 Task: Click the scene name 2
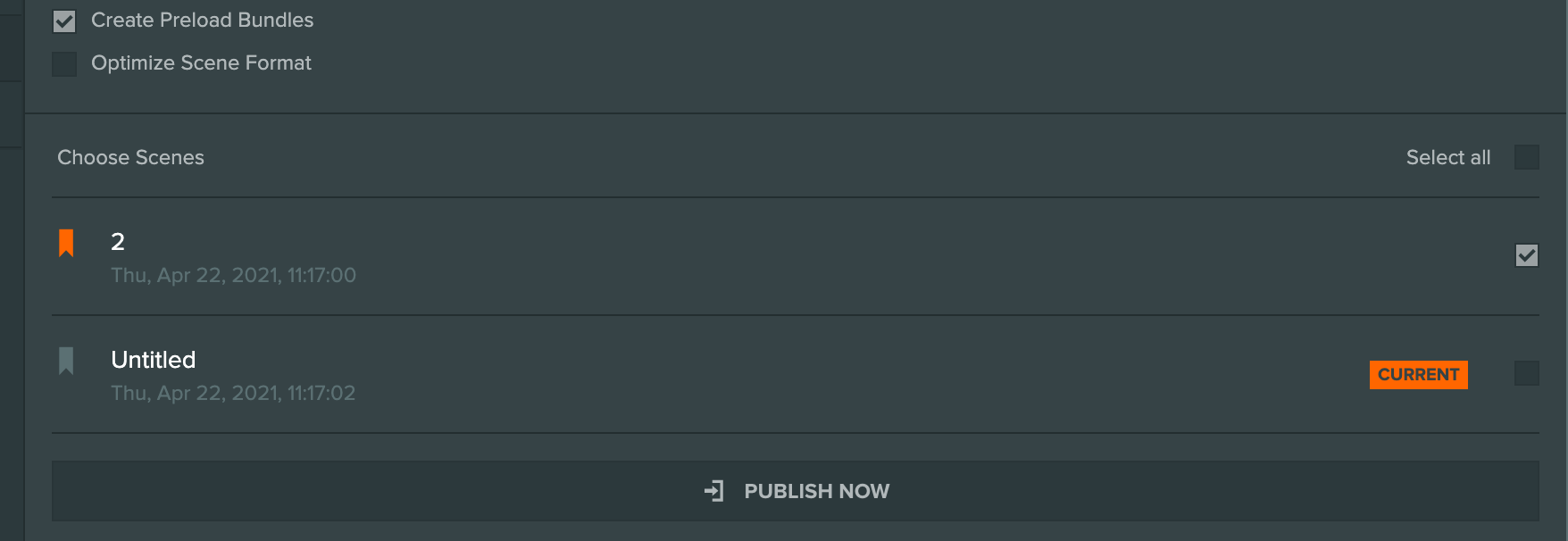(x=117, y=240)
